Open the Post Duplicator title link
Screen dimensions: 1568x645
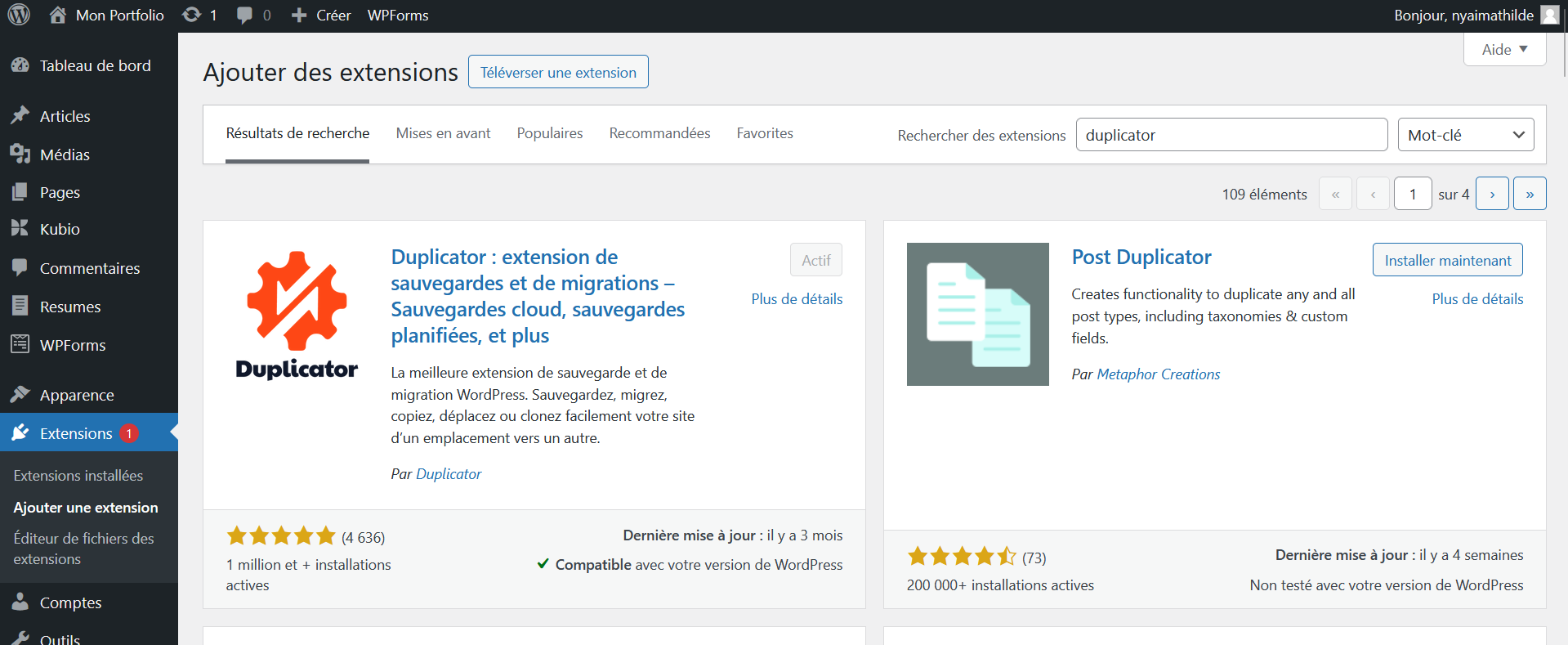pos(1141,257)
